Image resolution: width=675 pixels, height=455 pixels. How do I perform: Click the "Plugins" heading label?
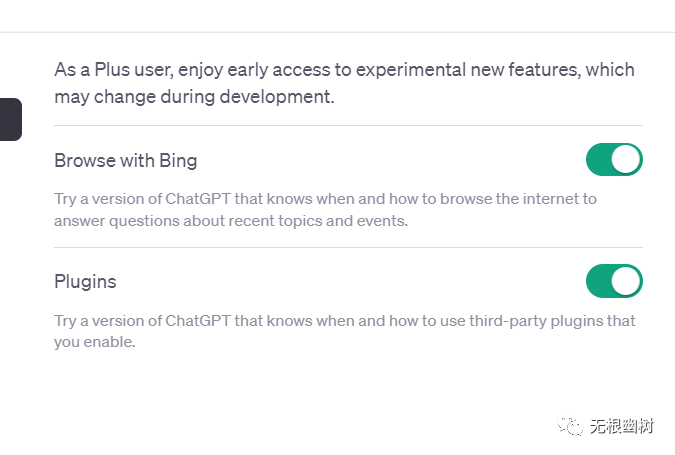(x=85, y=282)
